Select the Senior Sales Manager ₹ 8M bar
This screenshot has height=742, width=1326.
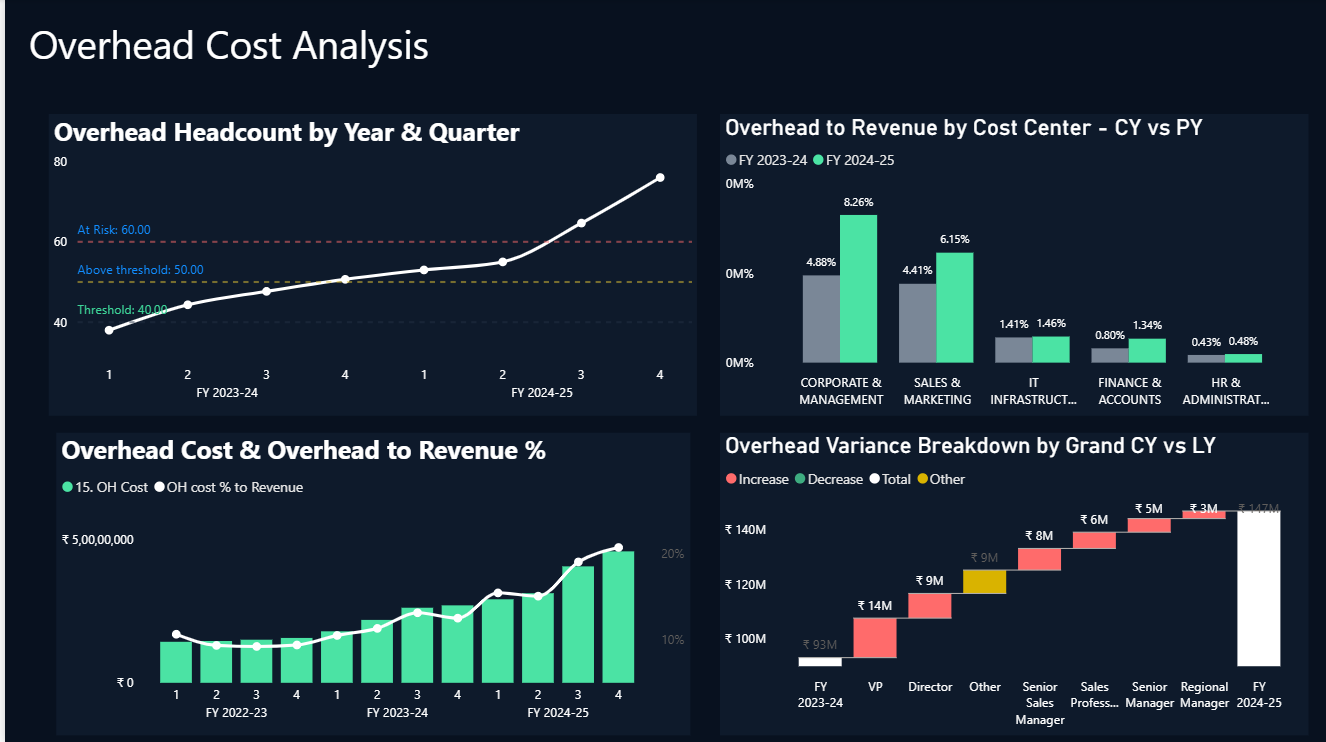[1039, 559]
